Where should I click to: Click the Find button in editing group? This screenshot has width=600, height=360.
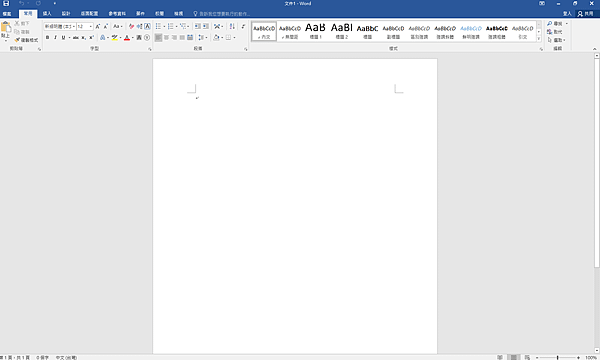click(555, 24)
